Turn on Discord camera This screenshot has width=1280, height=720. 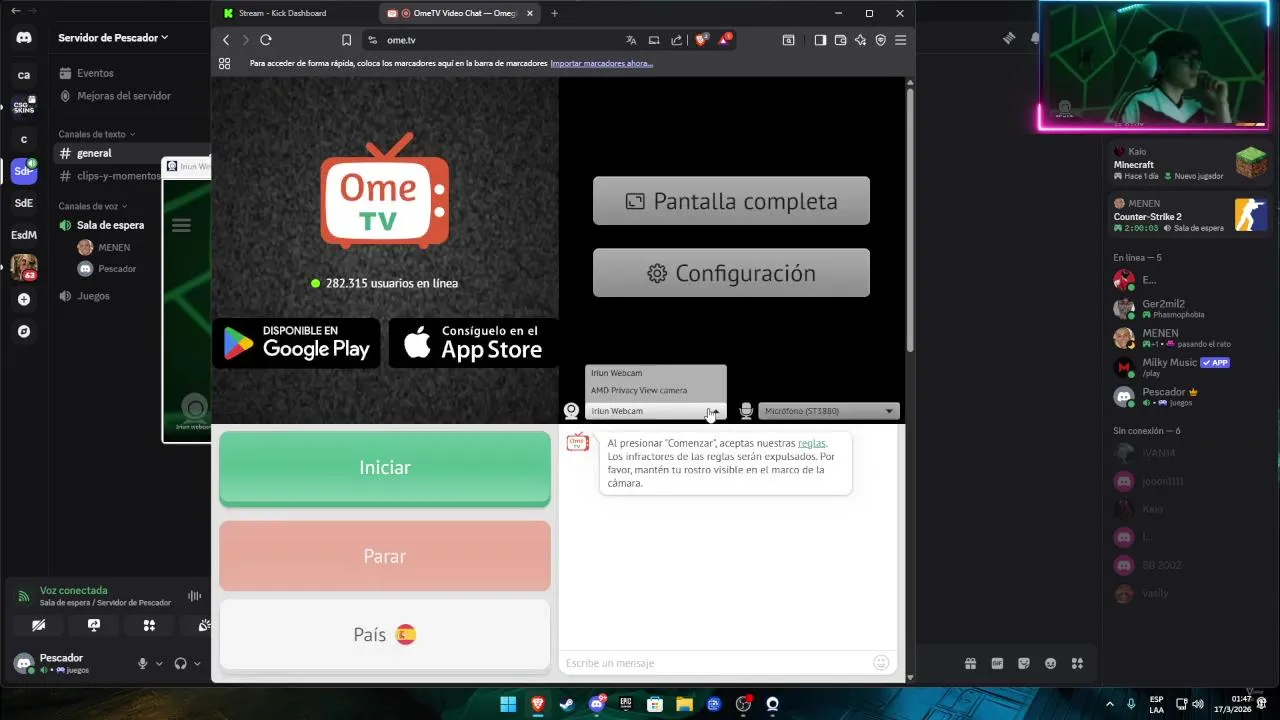point(38,625)
